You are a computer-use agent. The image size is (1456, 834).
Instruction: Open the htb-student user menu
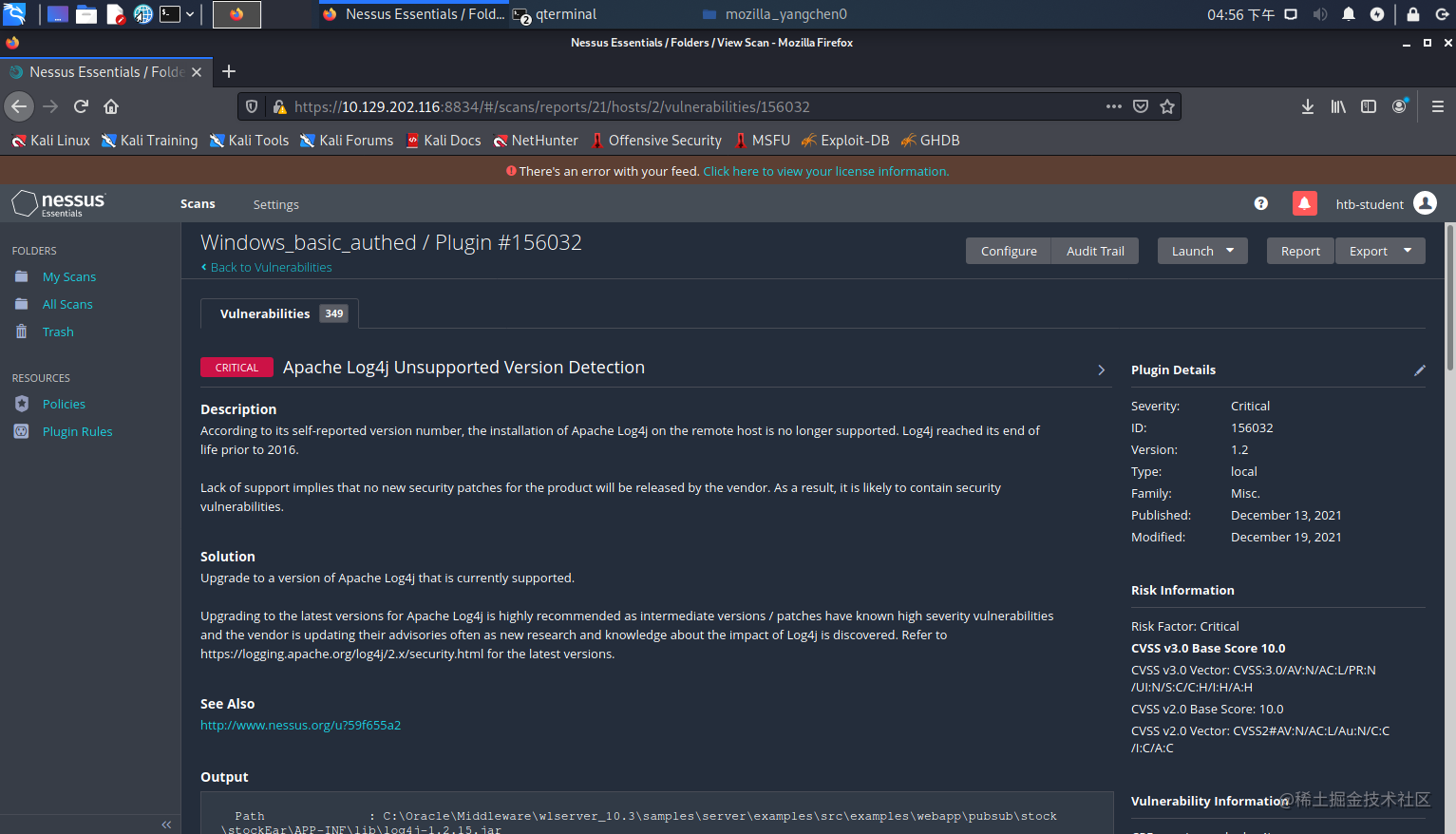click(x=1386, y=203)
